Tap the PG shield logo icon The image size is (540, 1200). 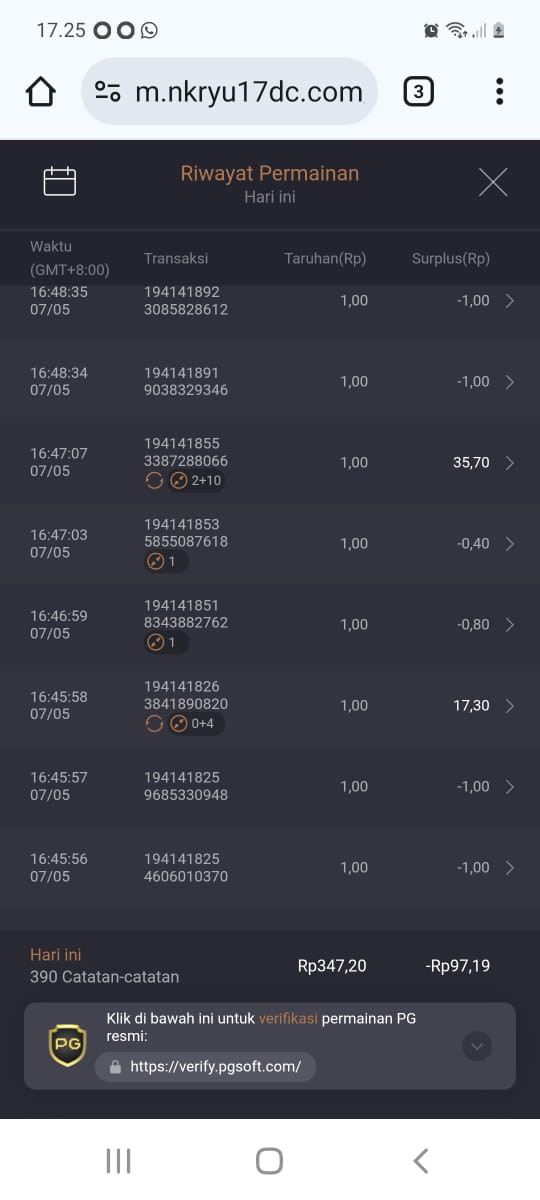coord(67,1045)
